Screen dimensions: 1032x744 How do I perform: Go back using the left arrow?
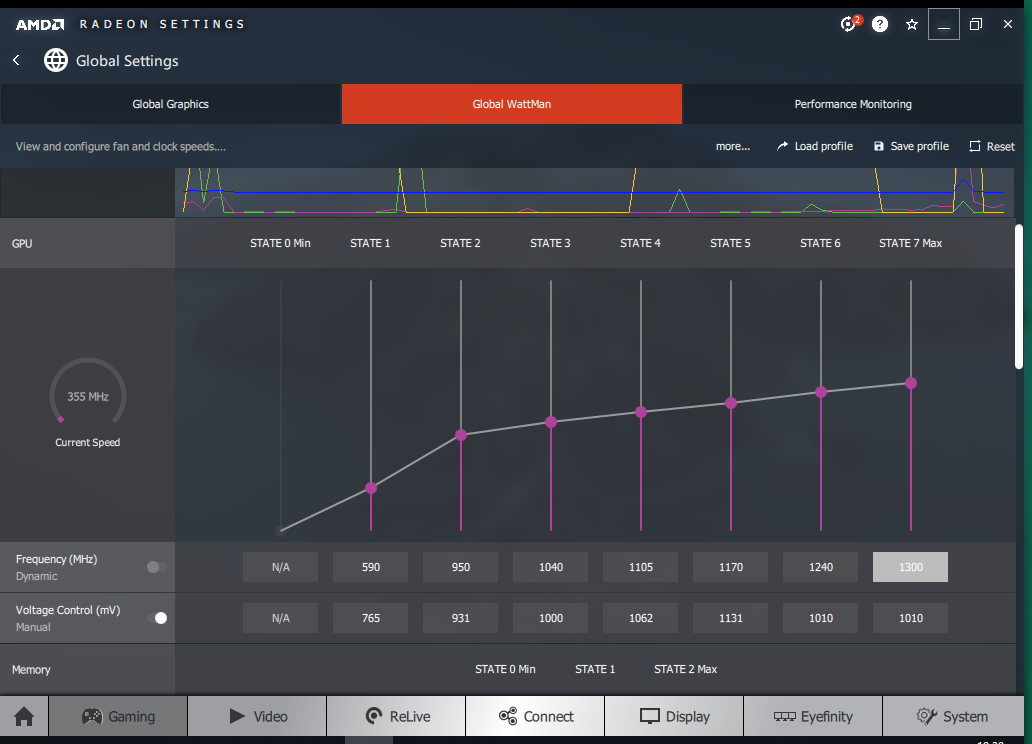[x=16, y=61]
